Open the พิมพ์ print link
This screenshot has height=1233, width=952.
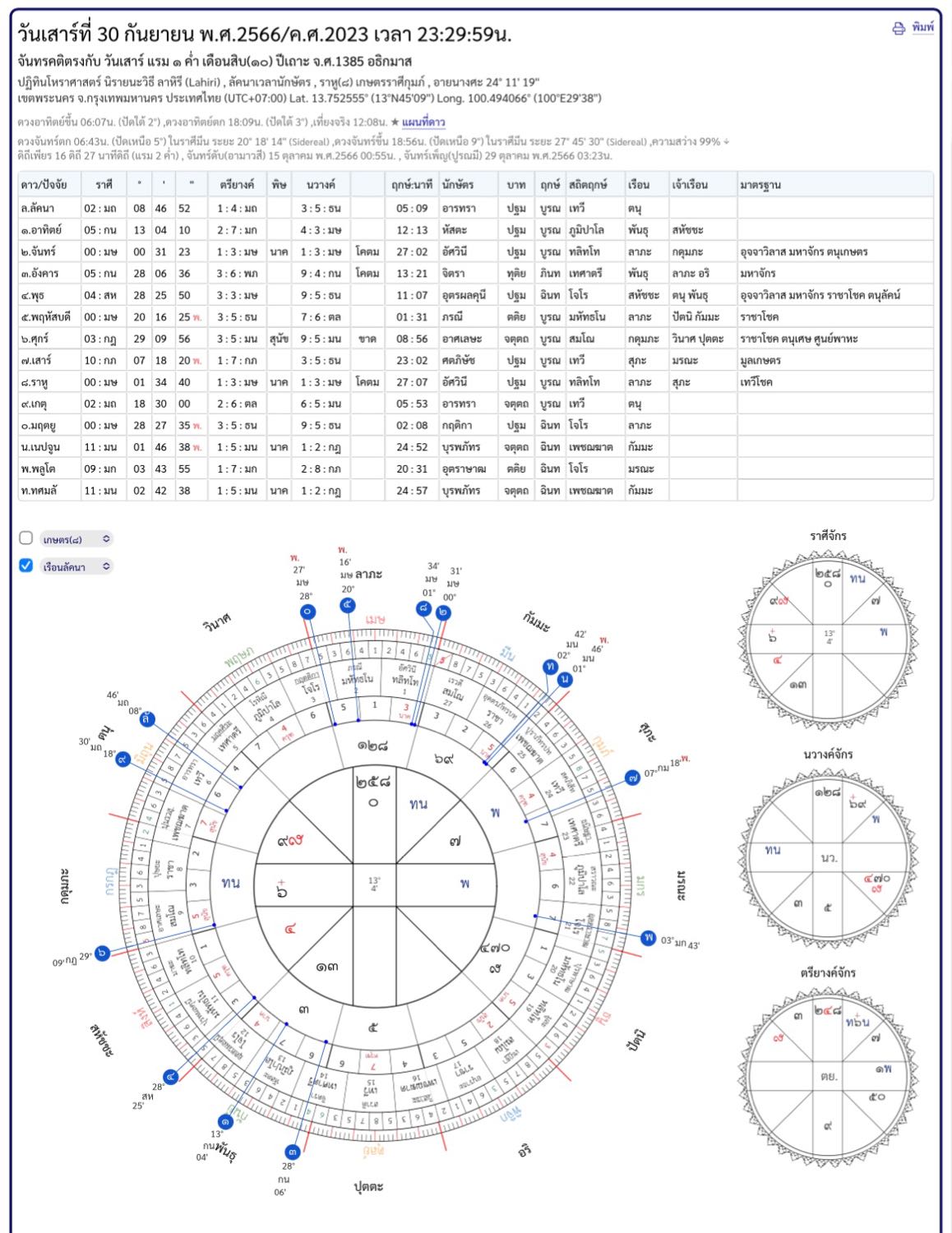pos(923,28)
